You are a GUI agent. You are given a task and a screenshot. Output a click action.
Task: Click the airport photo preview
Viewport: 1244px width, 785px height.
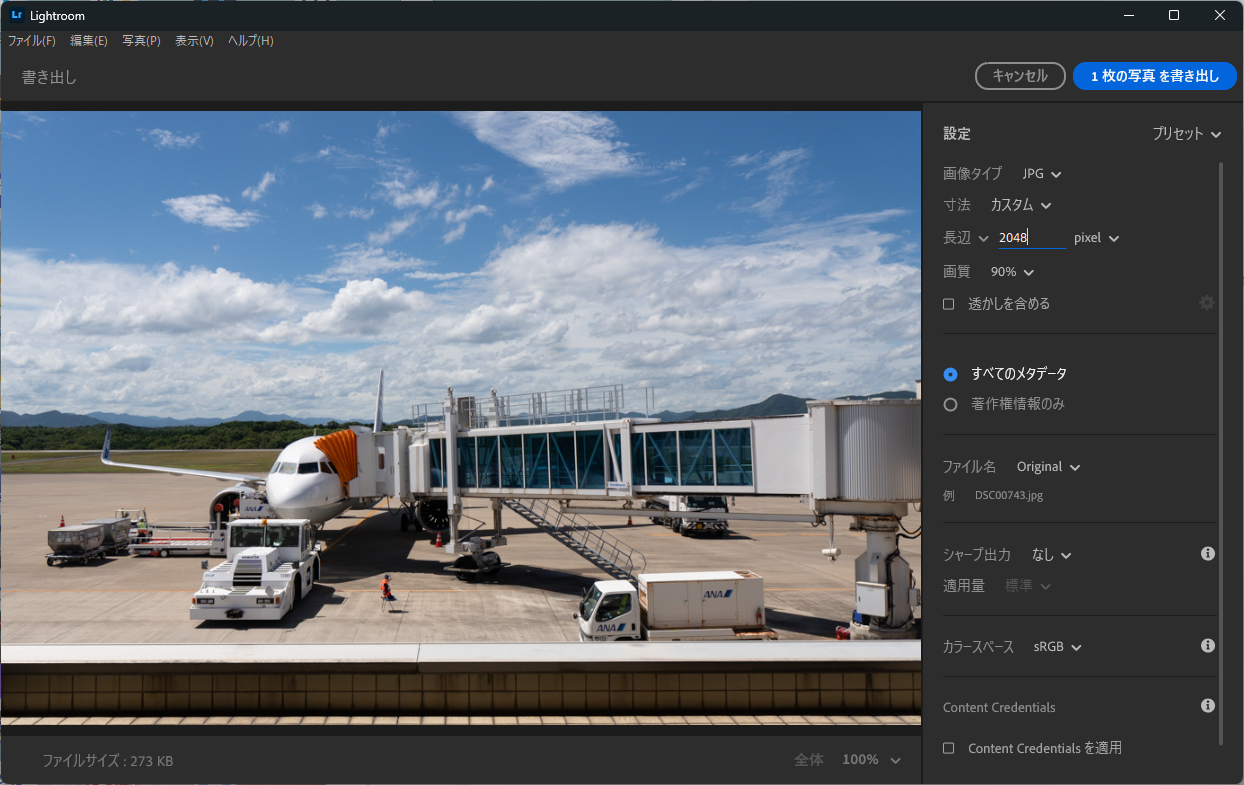click(460, 417)
